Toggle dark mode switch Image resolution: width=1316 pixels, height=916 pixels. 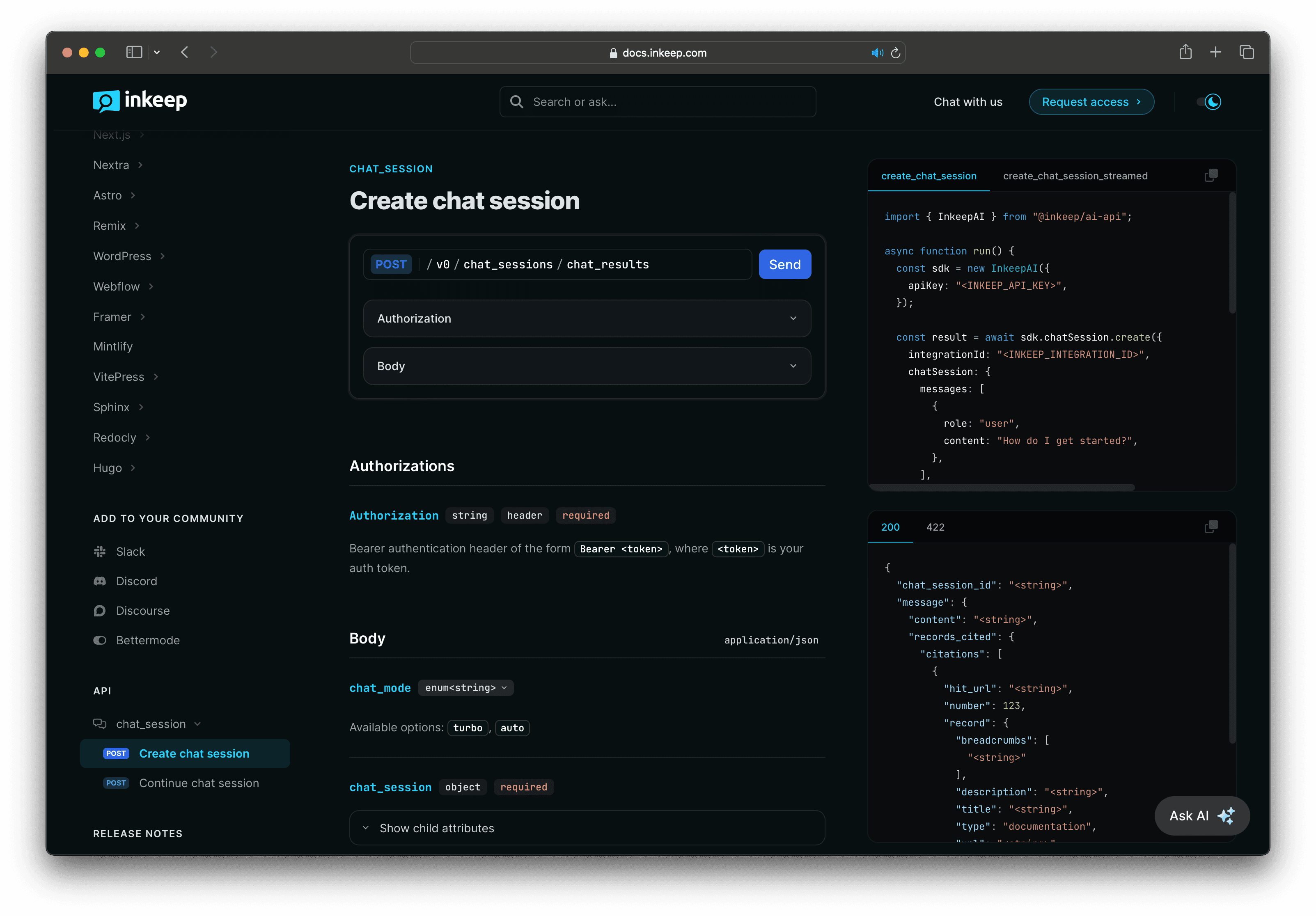tap(1209, 102)
